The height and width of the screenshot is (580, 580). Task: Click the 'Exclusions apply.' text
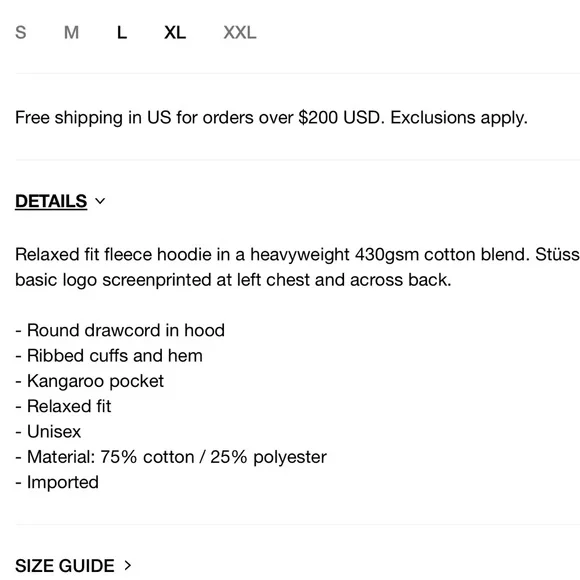[x=459, y=118]
